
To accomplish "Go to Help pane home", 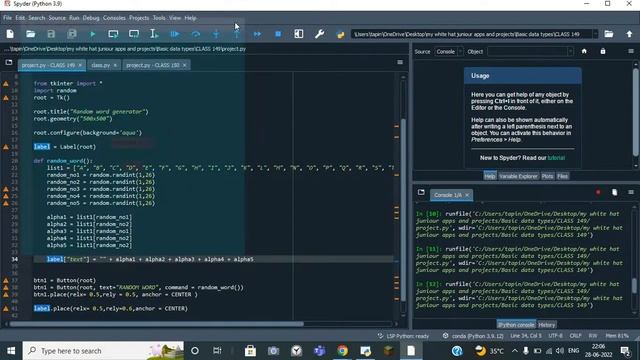I will coord(584,51).
